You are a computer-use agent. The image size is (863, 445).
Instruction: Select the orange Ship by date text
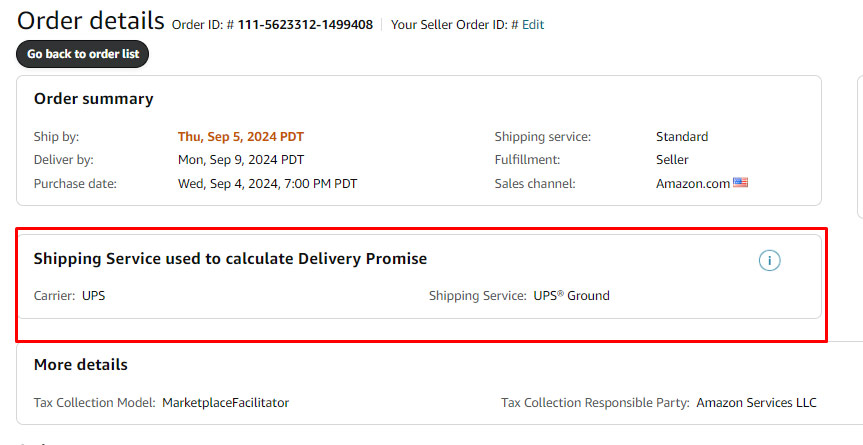point(241,136)
